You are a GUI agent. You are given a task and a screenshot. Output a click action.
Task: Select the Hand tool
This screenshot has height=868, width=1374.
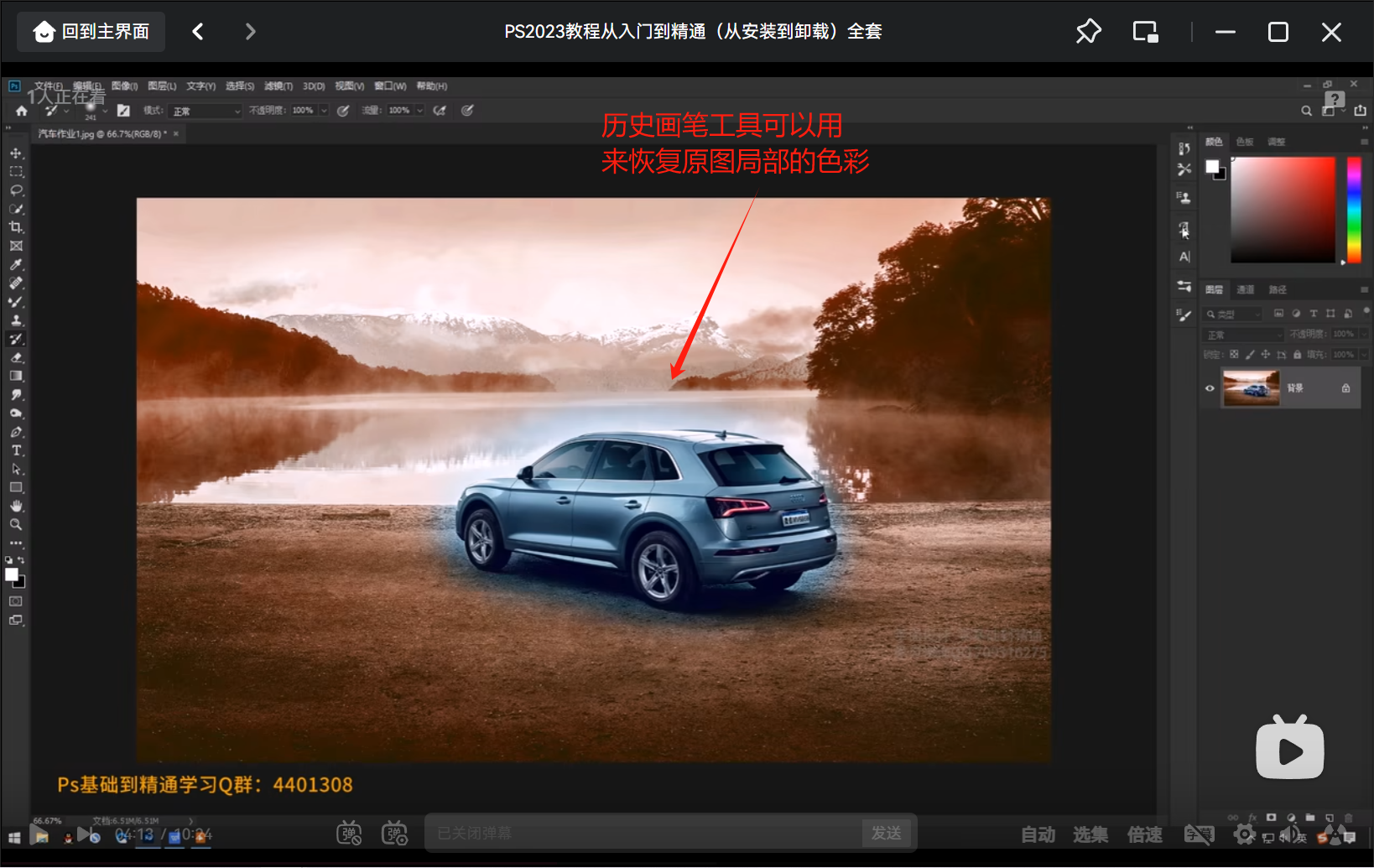(16, 506)
